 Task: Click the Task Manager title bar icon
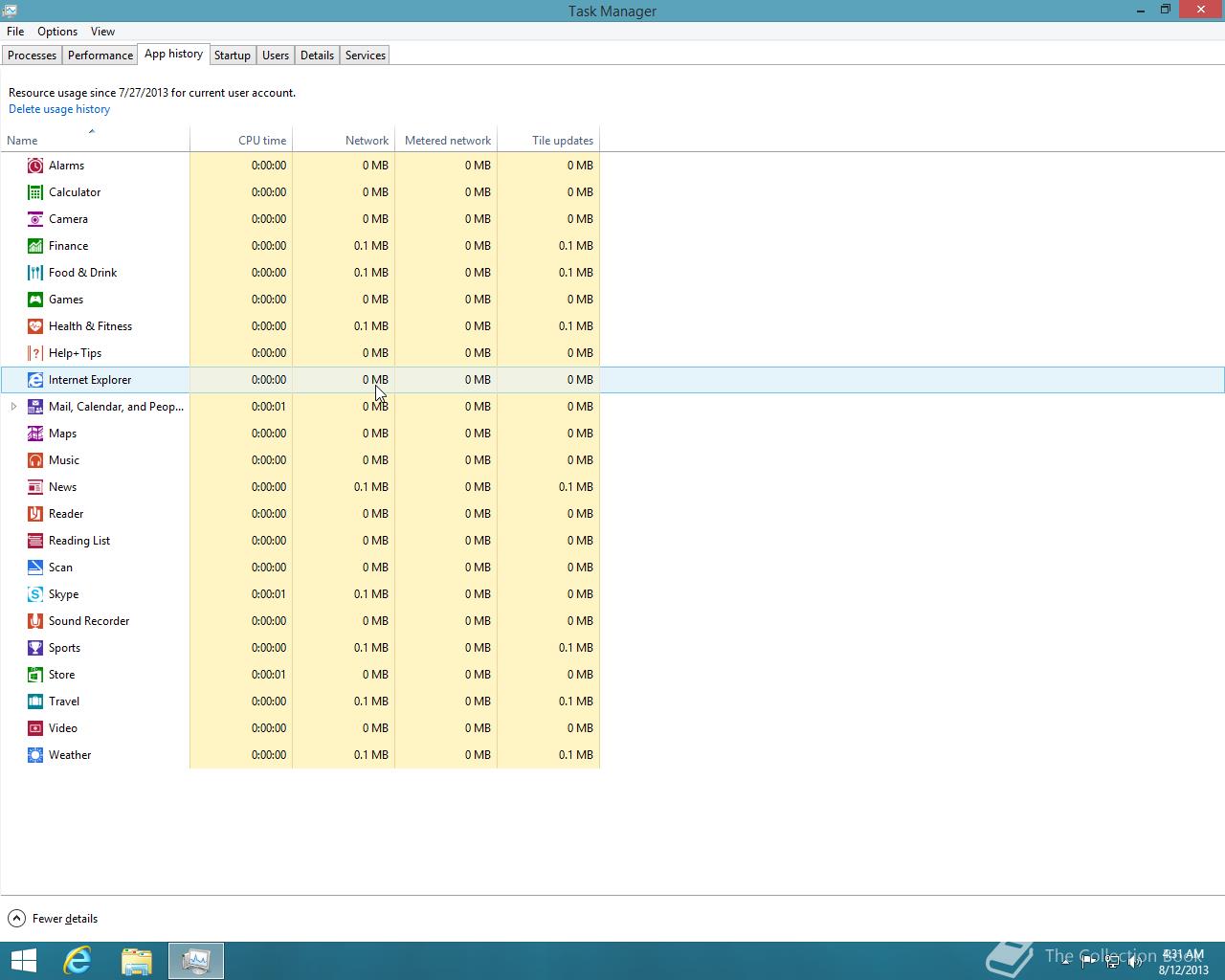pyautogui.click(x=10, y=11)
